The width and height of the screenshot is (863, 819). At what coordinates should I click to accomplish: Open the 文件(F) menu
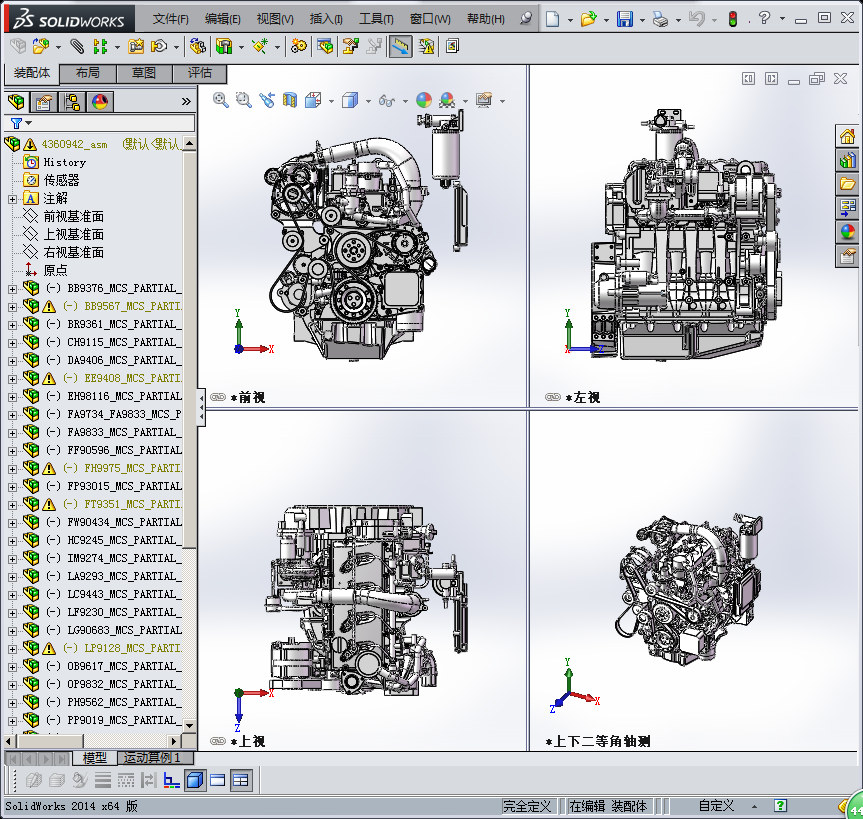click(170, 19)
